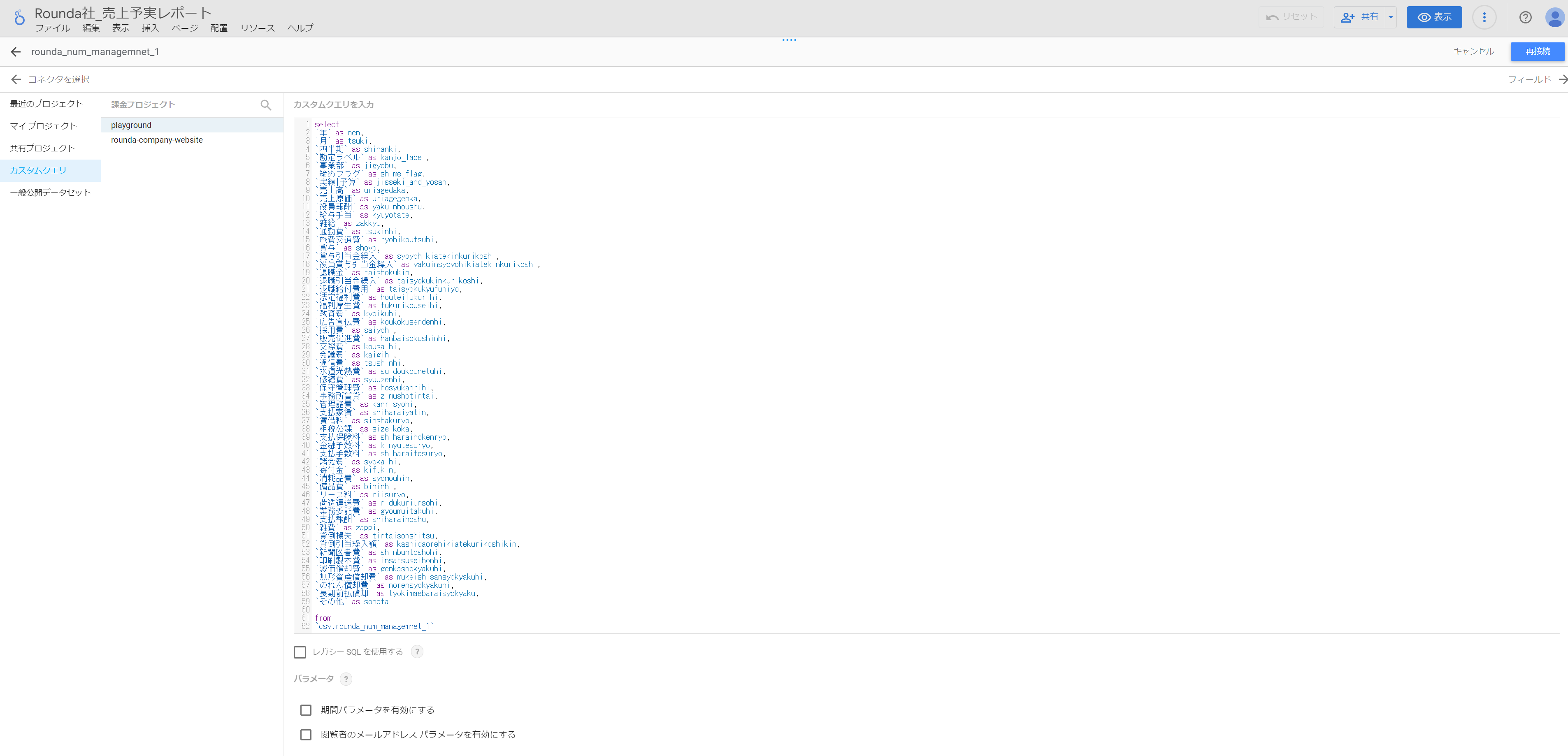Click help icon beside パラメータ

click(x=346, y=679)
